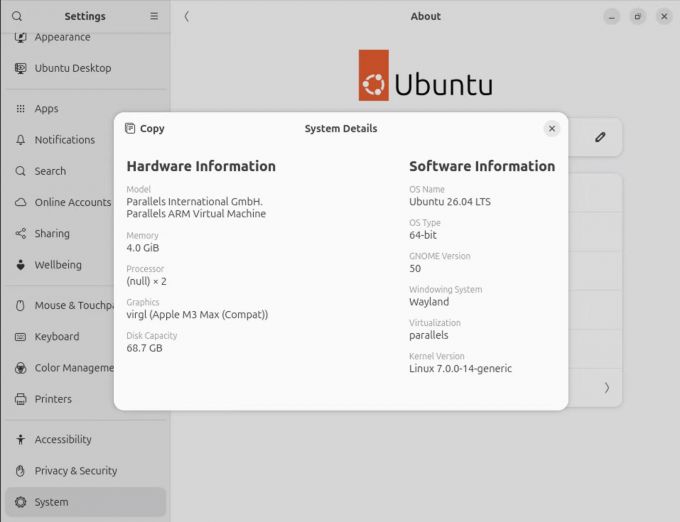Screen dimensions: 680x522
Task: Click GNOME version value 50
Action: pos(415,268)
